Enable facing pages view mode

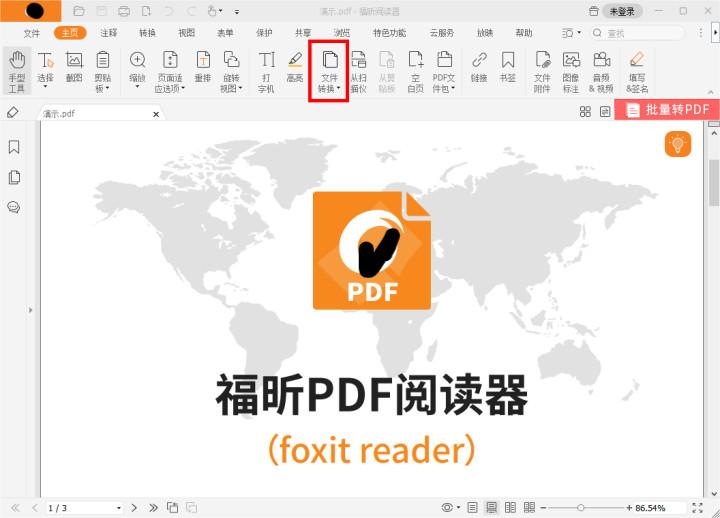click(x=510, y=507)
